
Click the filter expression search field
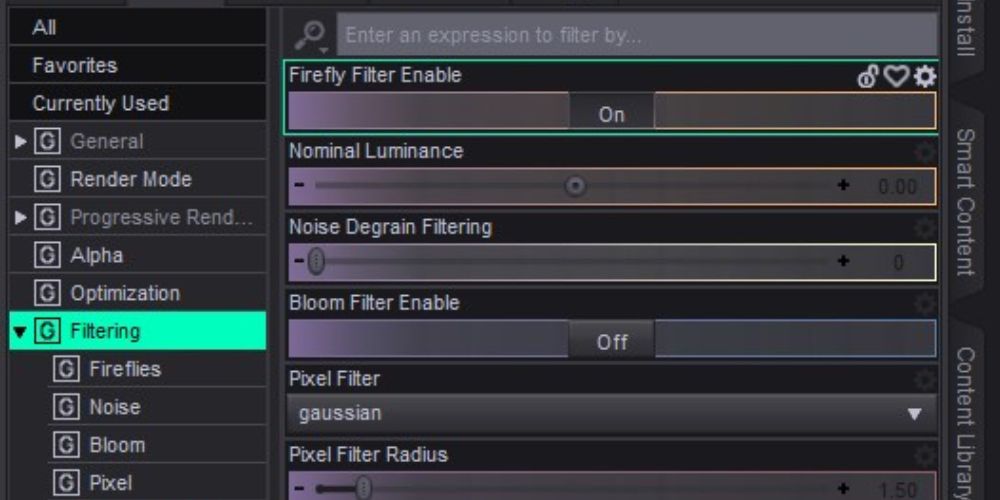[636, 37]
